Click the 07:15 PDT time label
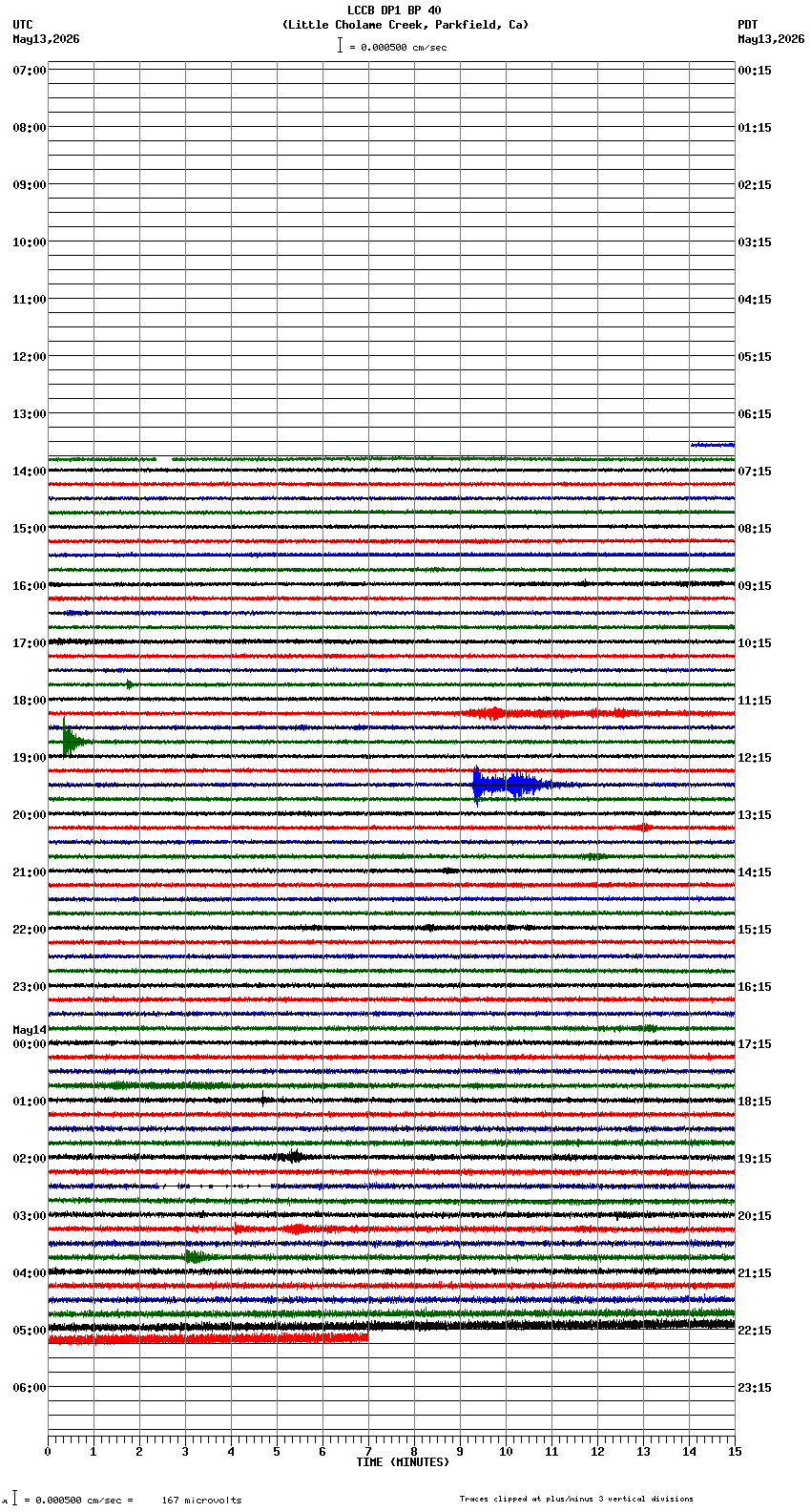Viewport: 811px width, 1512px height. pyautogui.click(x=755, y=472)
